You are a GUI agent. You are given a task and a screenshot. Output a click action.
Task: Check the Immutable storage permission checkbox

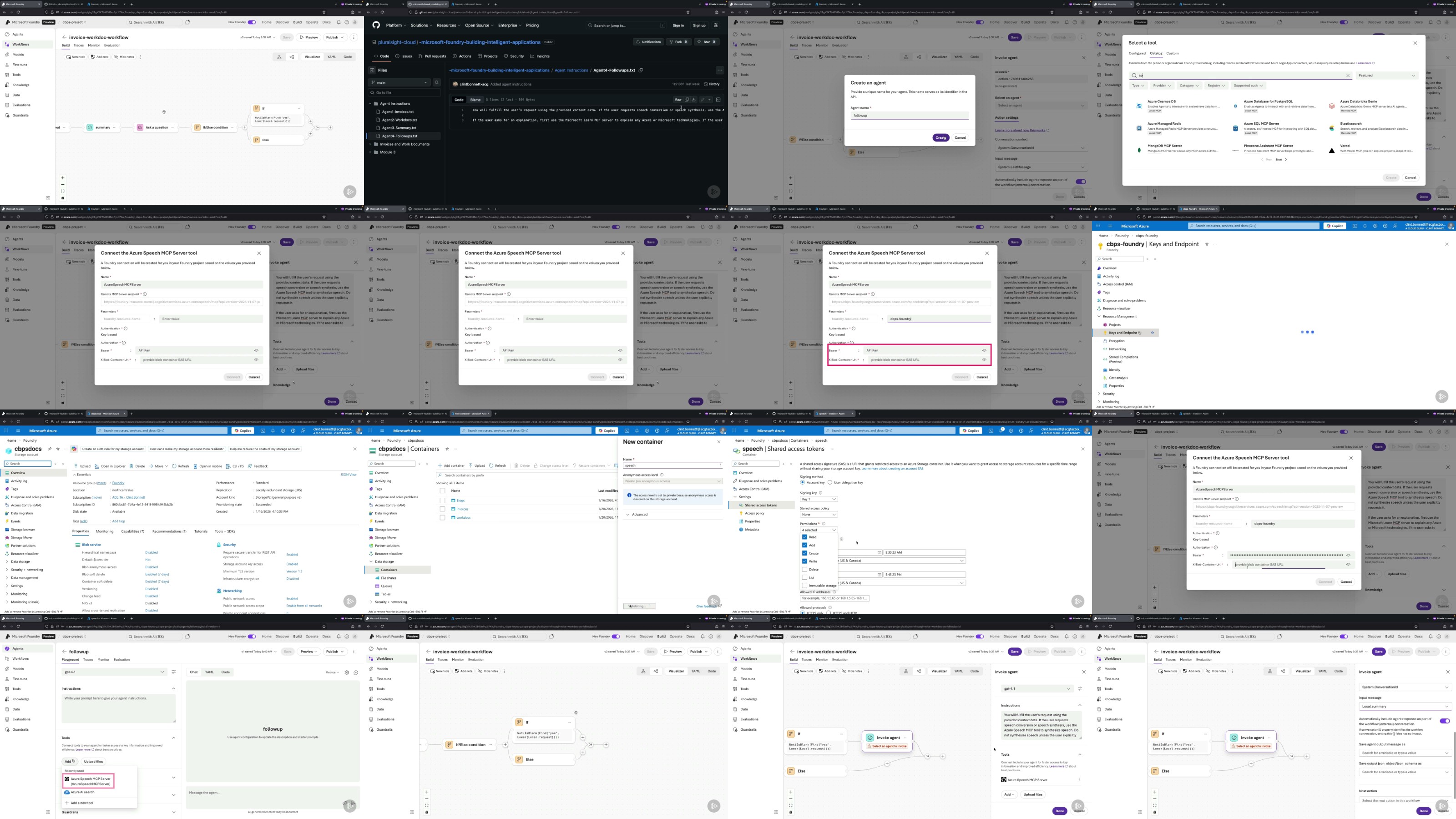pos(804,586)
